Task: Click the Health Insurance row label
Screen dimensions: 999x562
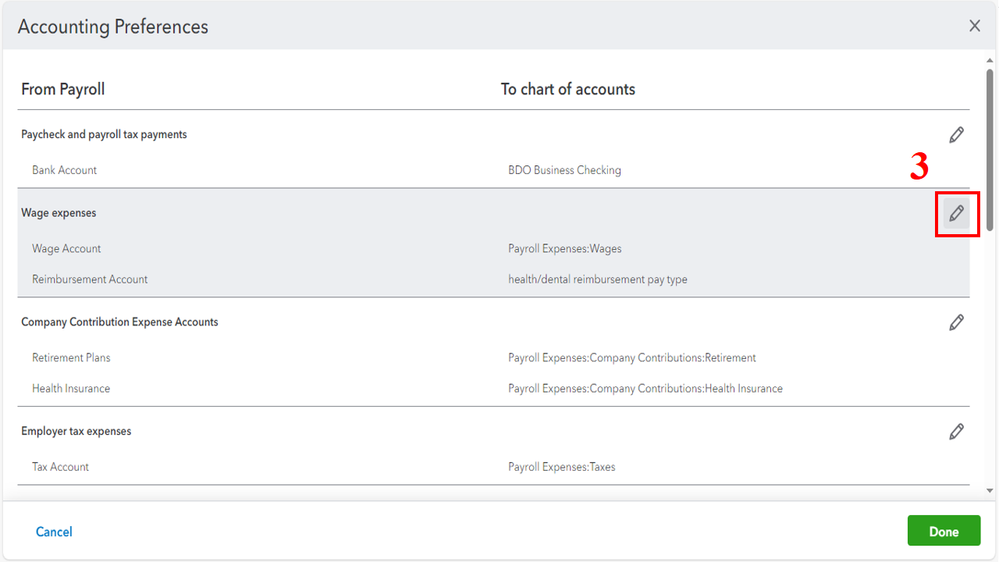Action: (x=71, y=388)
